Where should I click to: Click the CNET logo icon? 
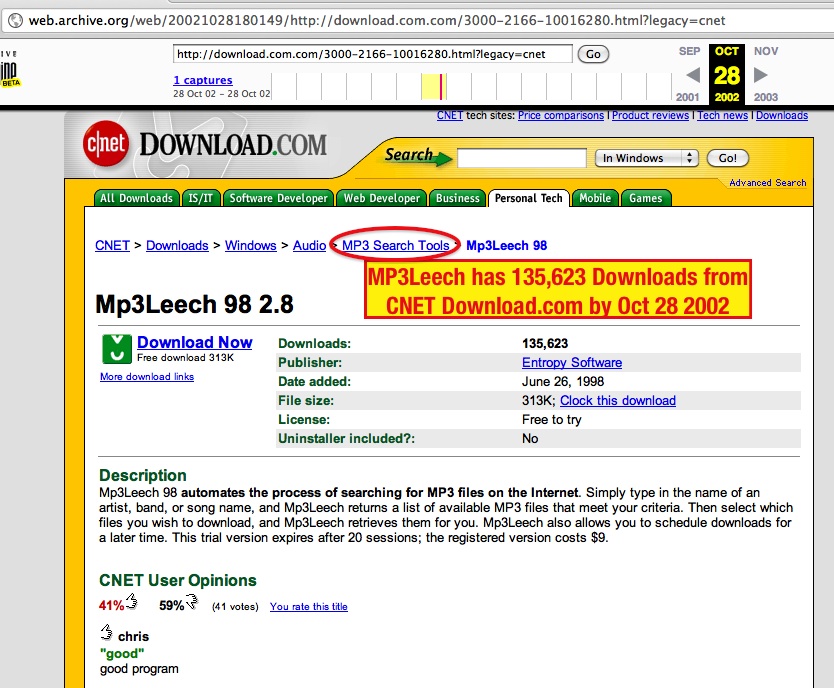click(x=106, y=144)
